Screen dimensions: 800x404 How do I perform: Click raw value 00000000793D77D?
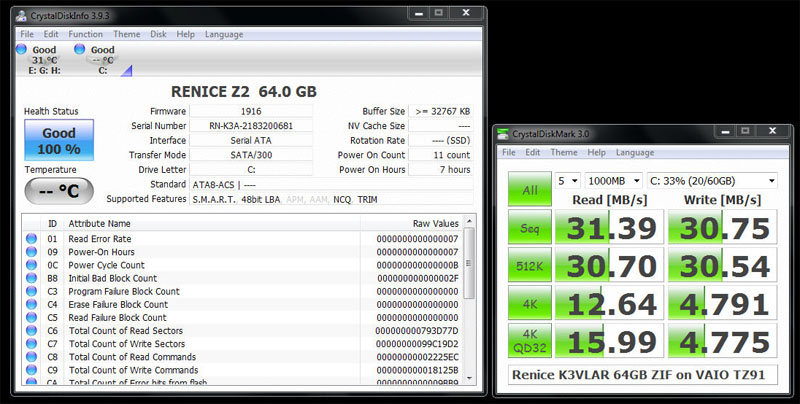(417, 331)
